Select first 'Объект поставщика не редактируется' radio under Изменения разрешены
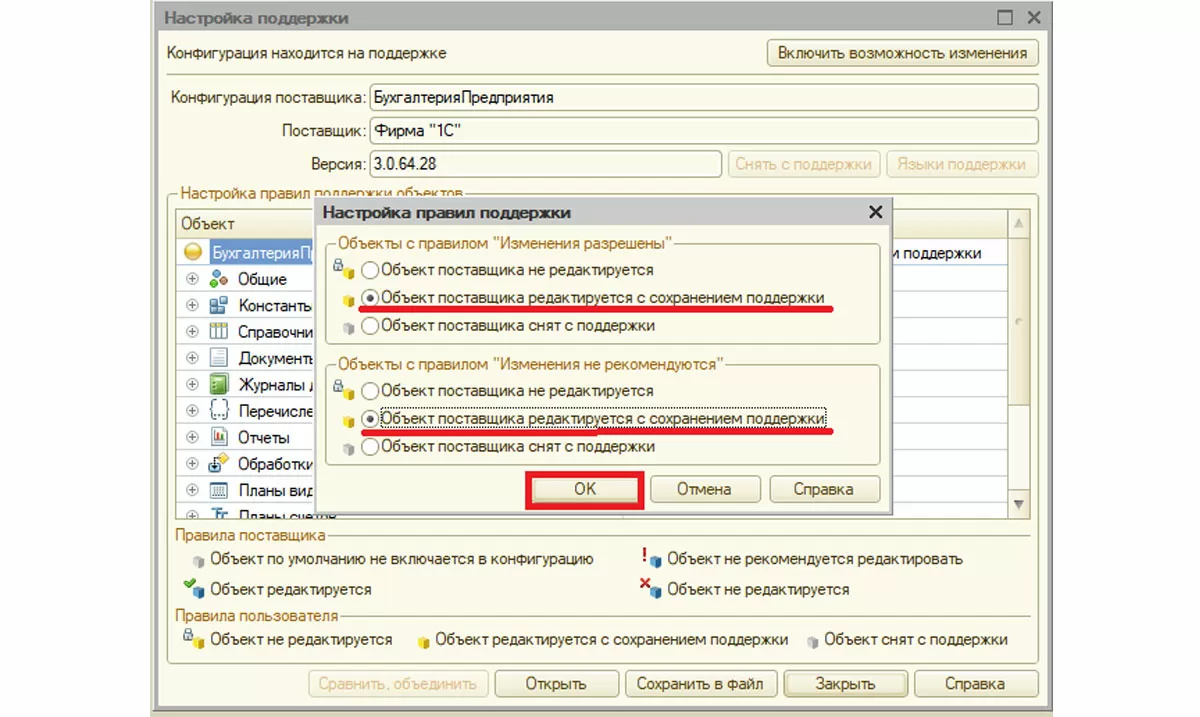1200x717 pixels. click(x=371, y=270)
